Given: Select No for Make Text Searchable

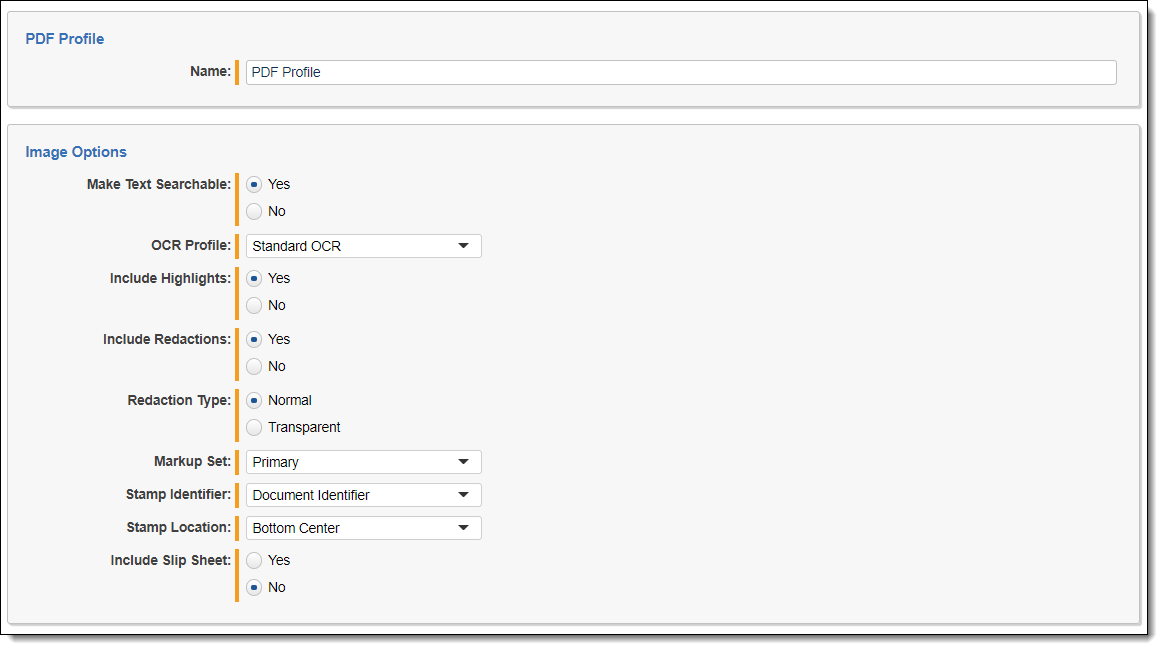Looking at the screenshot, I should click(254, 211).
